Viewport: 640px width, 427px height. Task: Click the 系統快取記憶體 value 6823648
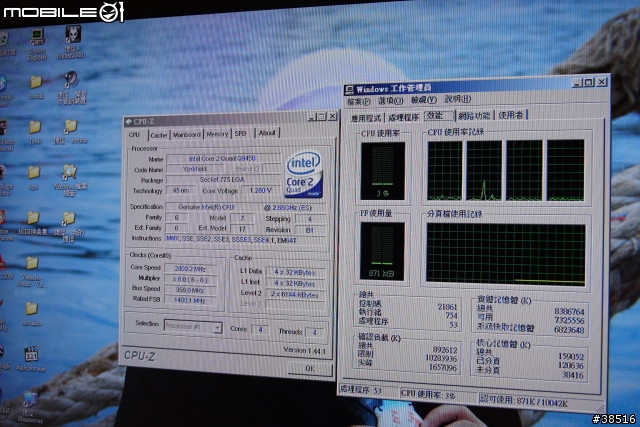tap(569, 330)
